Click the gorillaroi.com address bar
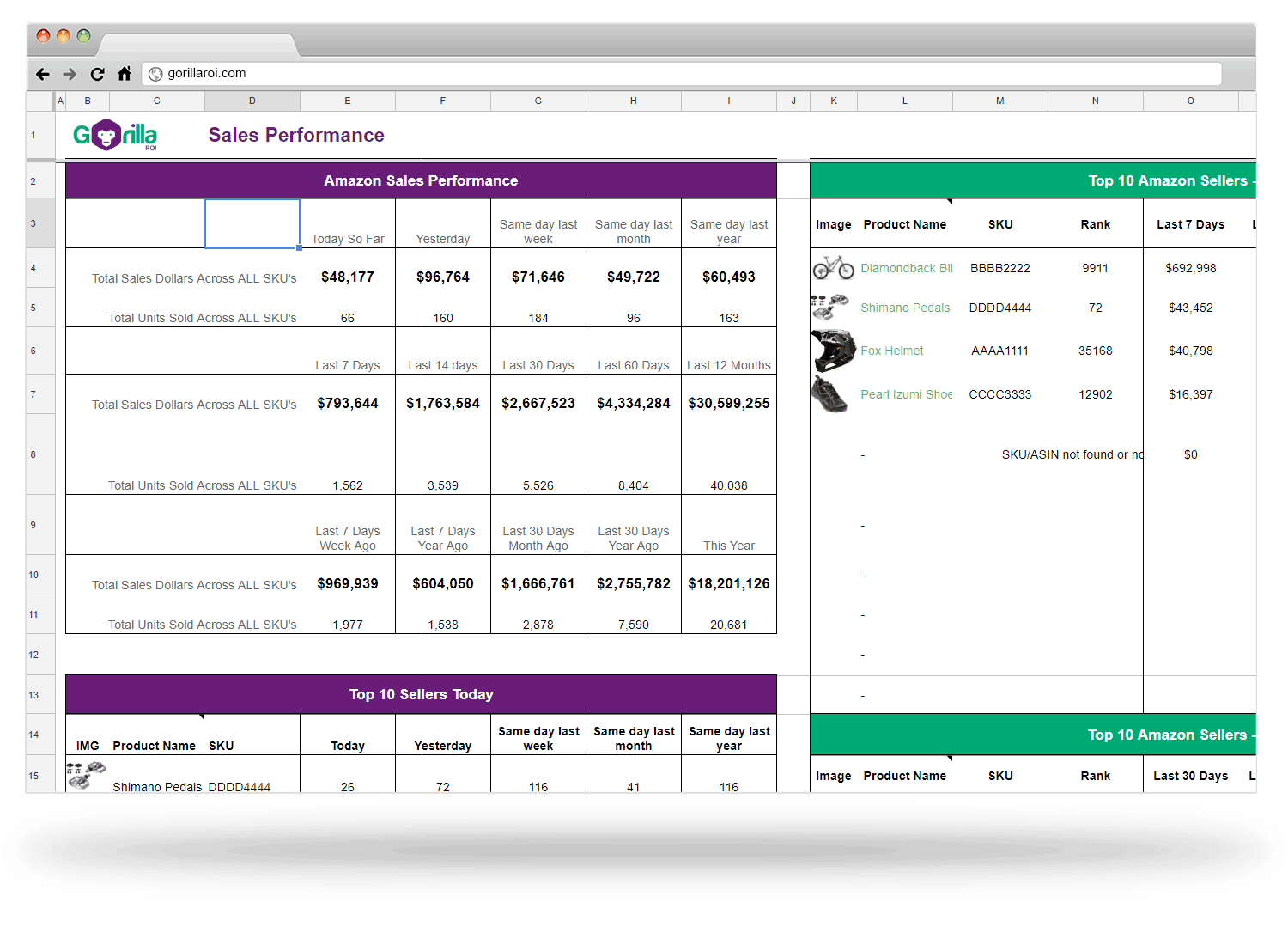The width and height of the screenshot is (1288, 939). click(682, 74)
